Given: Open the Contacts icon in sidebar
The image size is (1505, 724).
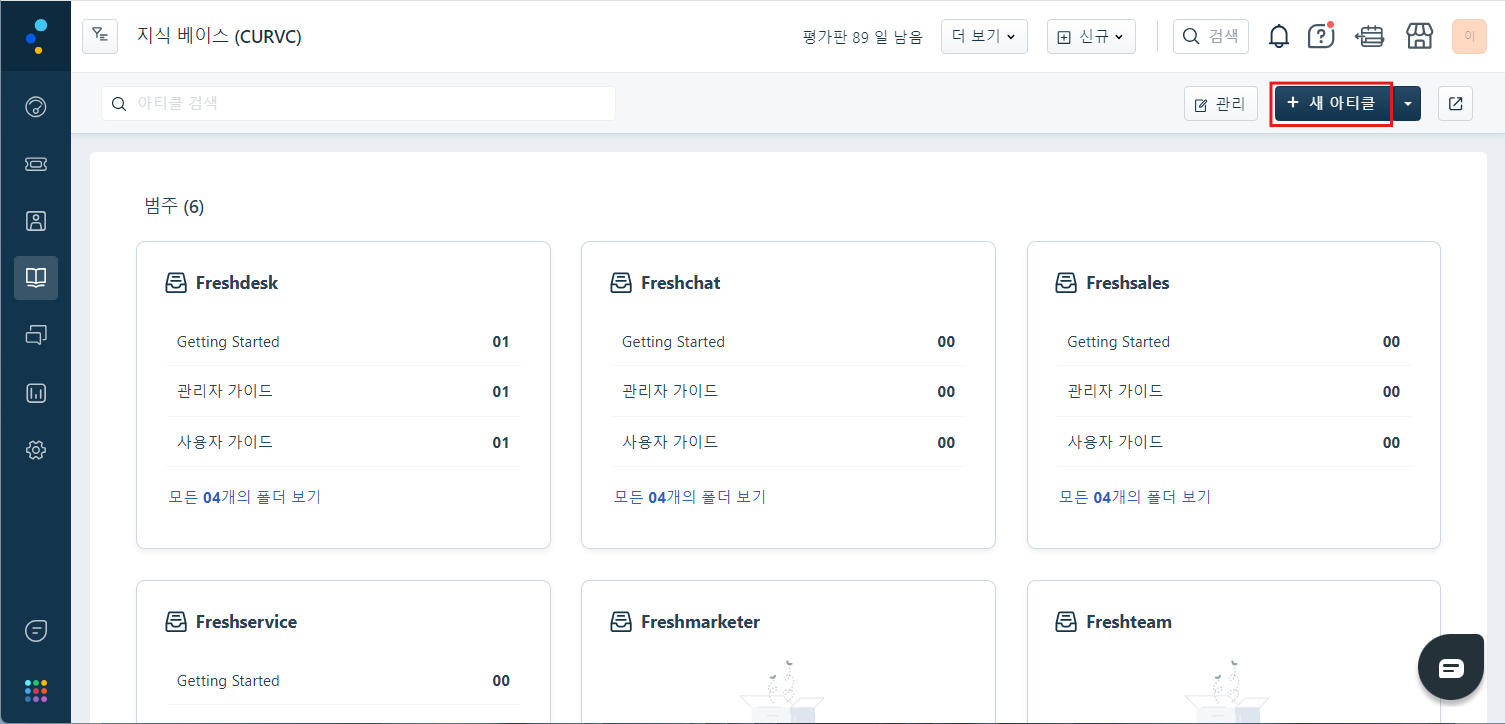Looking at the screenshot, I should click(x=36, y=221).
